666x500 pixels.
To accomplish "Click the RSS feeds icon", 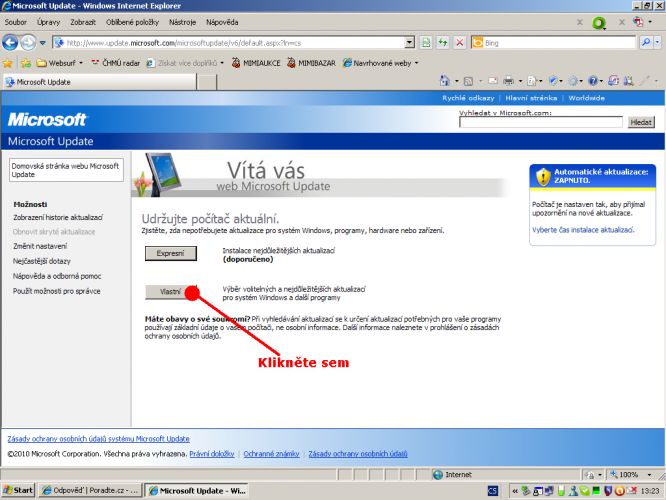I will point(468,81).
